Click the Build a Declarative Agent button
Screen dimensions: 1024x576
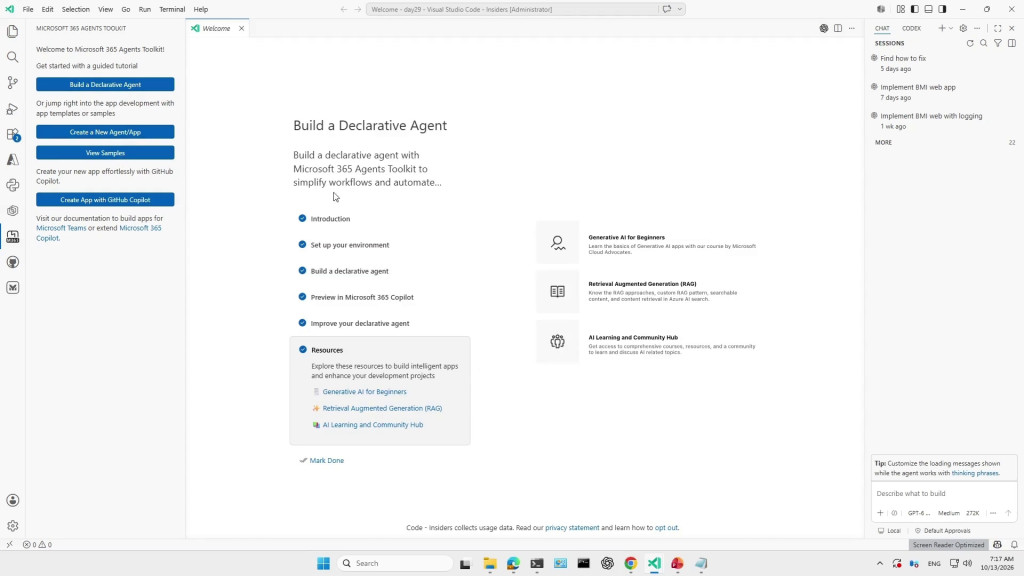point(105,84)
